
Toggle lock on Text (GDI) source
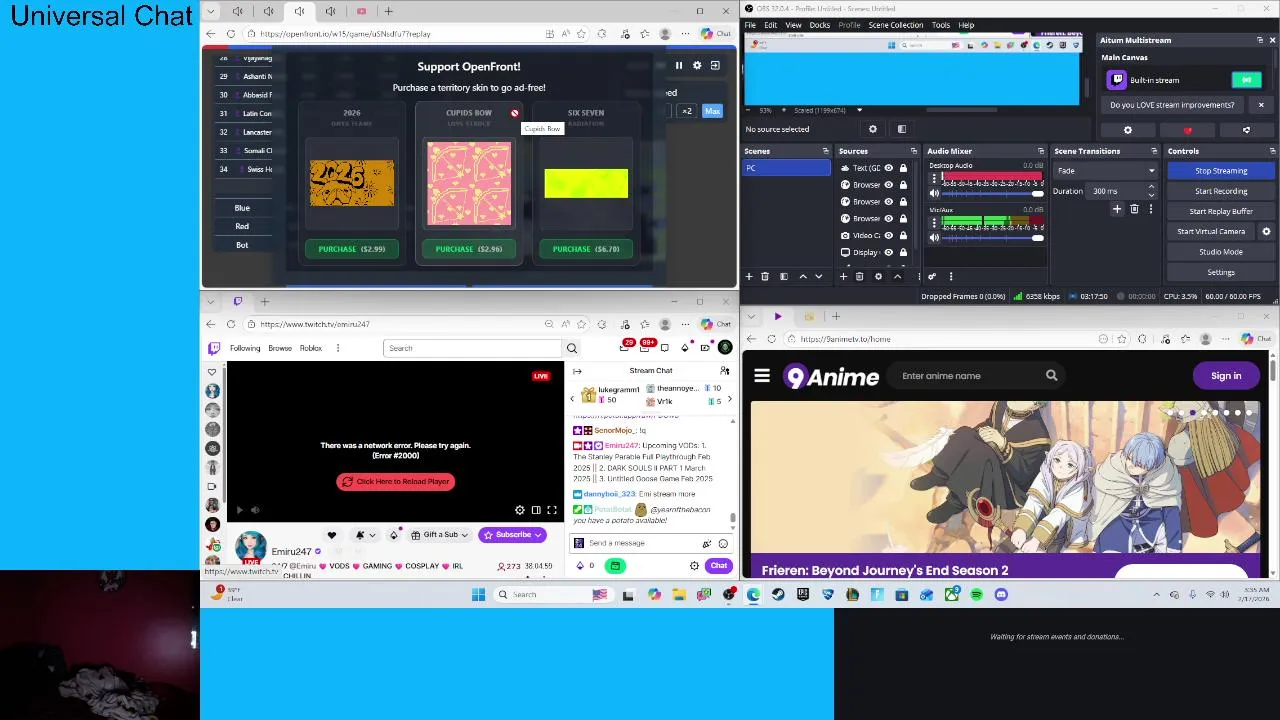pos(903,168)
